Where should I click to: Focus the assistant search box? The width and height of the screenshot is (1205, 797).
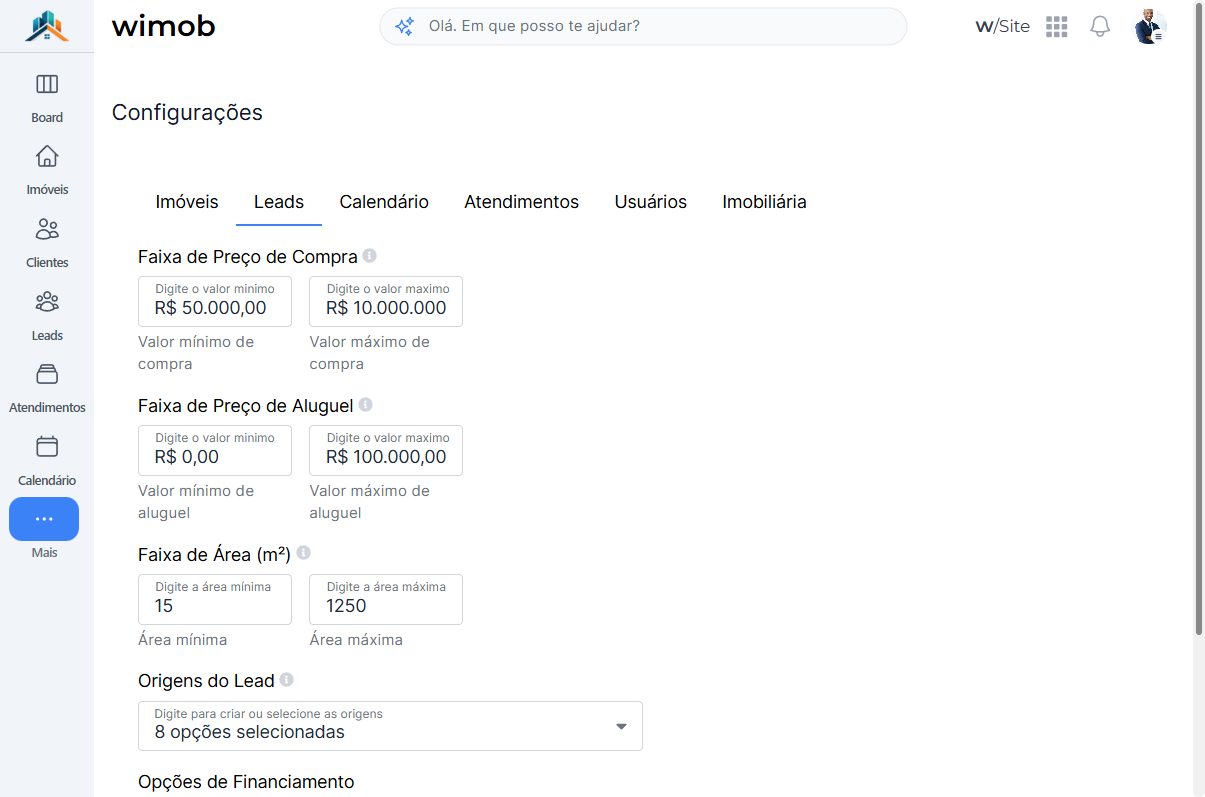click(643, 27)
